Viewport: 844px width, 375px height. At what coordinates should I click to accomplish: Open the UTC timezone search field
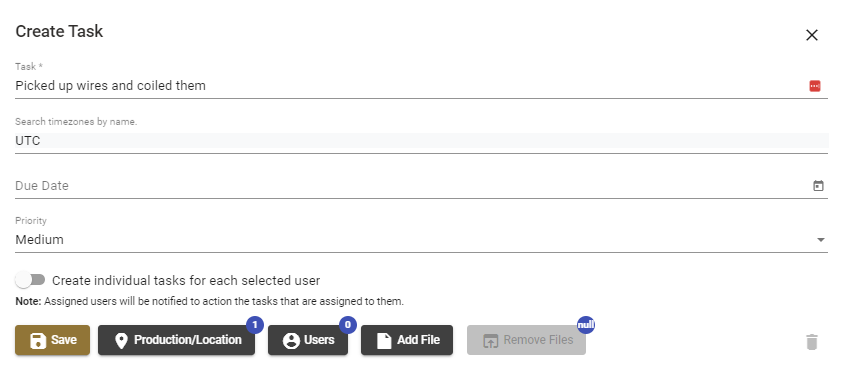click(x=421, y=141)
